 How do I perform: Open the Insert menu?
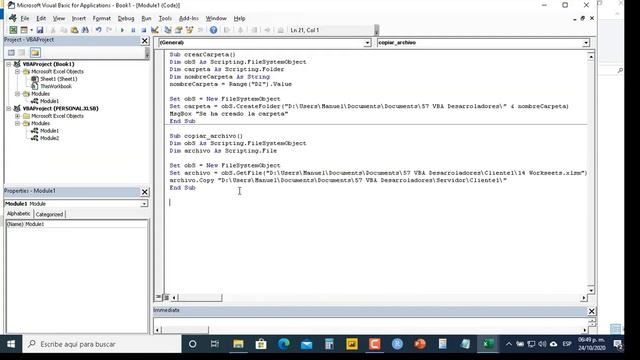pyautogui.click(x=79, y=18)
